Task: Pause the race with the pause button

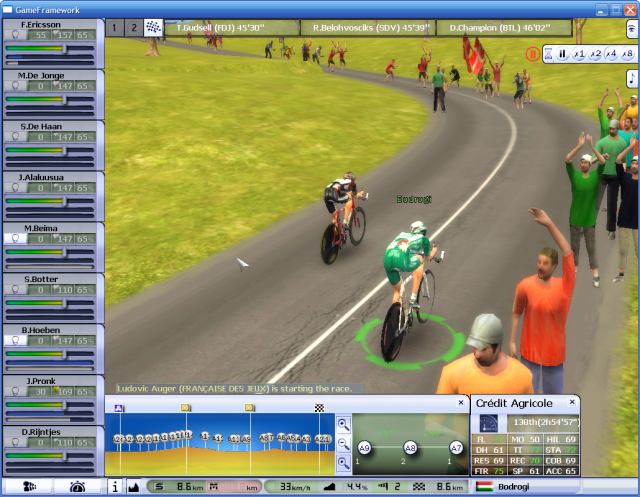Action: 563,53
